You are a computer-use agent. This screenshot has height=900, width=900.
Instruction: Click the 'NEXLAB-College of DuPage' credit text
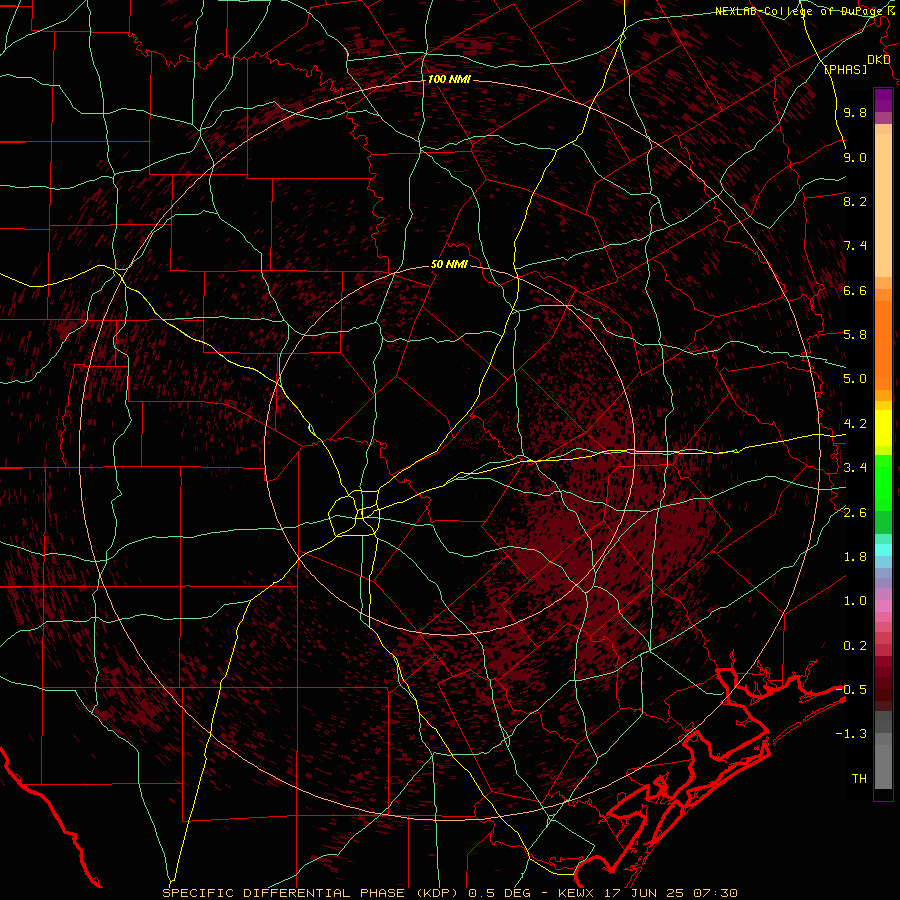(x=800, y=11)
